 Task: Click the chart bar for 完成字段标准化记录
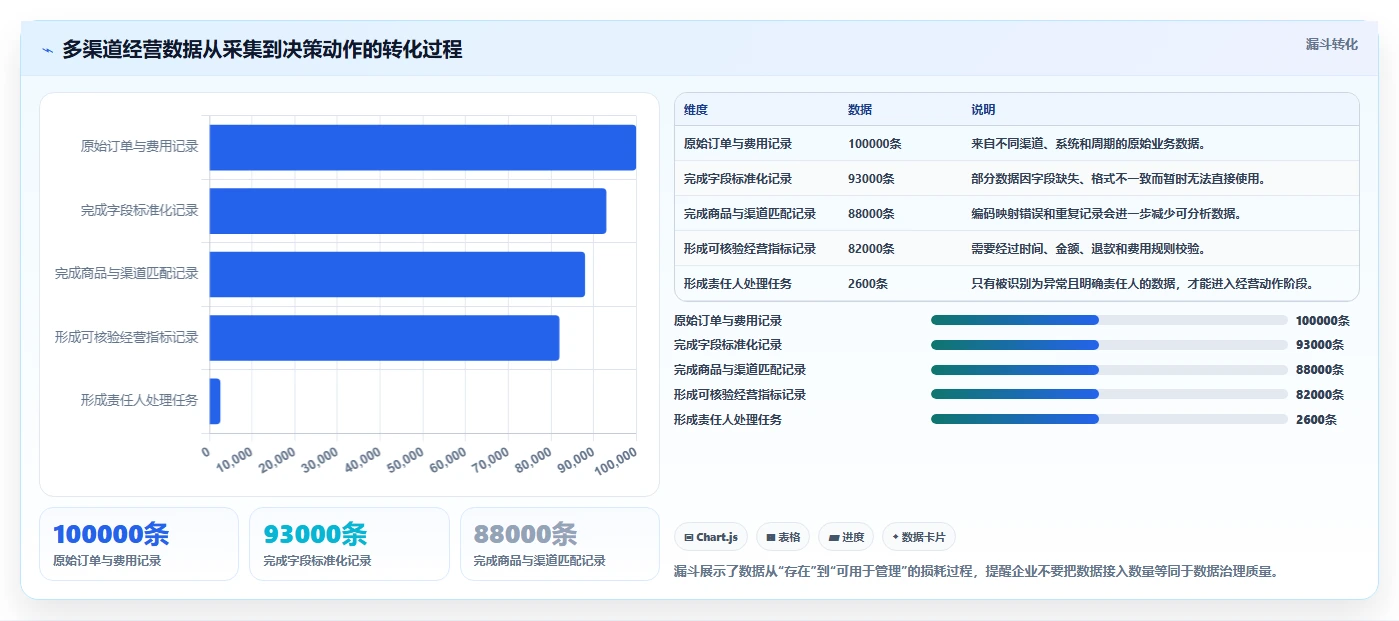[408, 211]
